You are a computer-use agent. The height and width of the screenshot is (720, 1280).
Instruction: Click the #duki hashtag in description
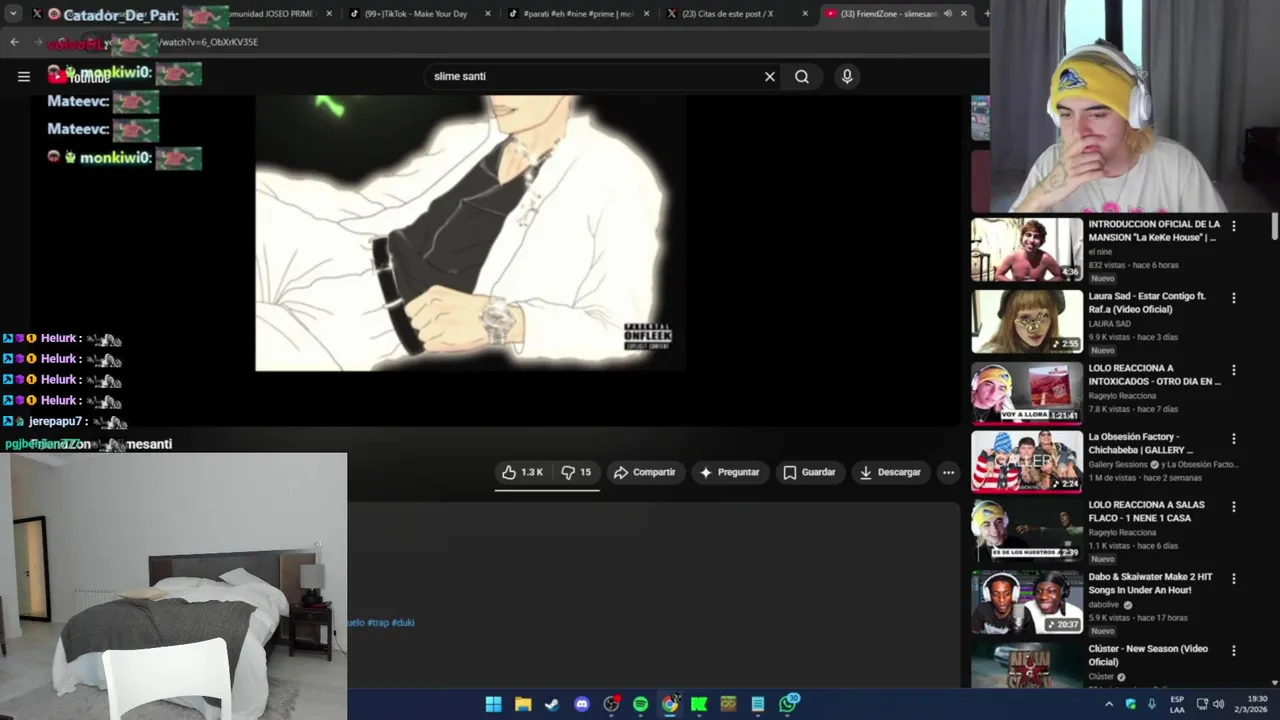click(x=403, y=622)
